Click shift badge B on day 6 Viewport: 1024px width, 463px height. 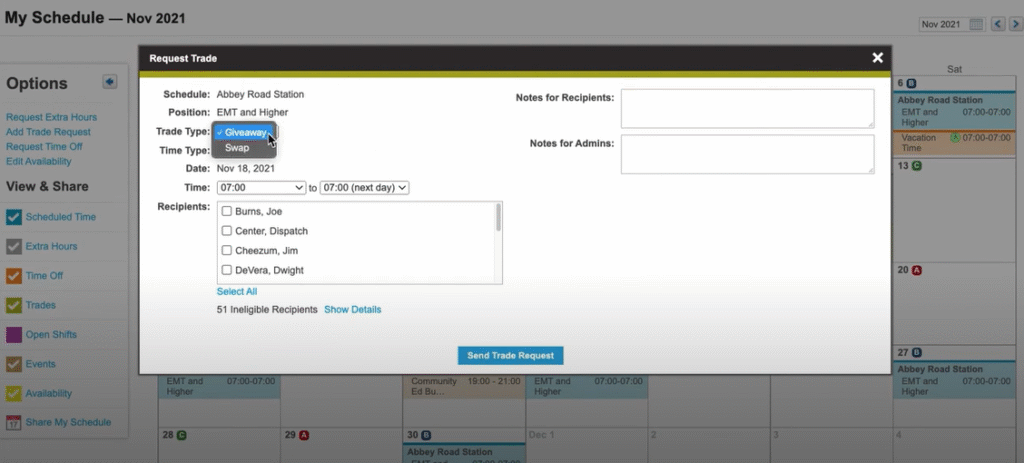click(x=912, y=83)
